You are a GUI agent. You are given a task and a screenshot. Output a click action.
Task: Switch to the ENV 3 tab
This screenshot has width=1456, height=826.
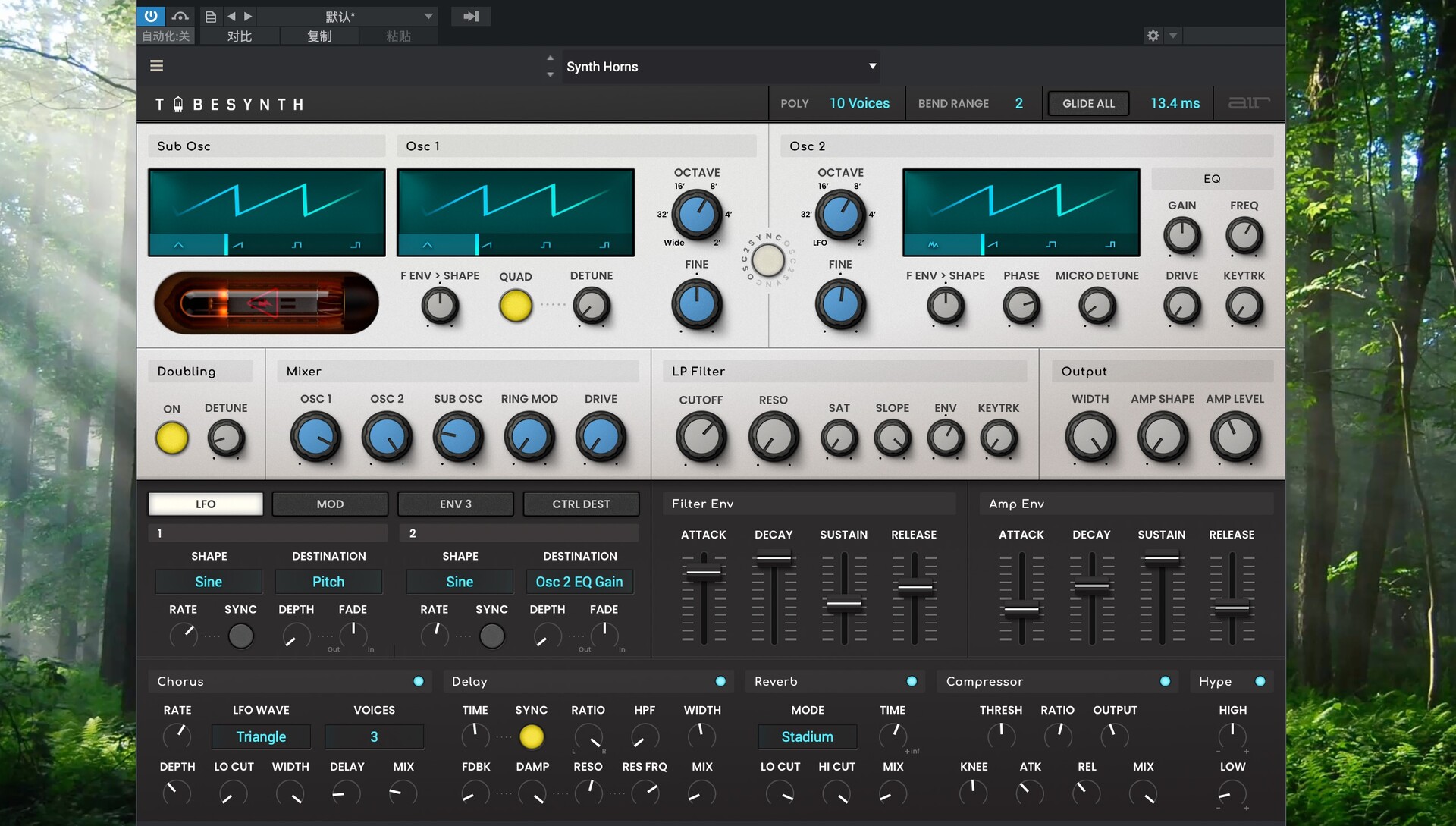455,504
